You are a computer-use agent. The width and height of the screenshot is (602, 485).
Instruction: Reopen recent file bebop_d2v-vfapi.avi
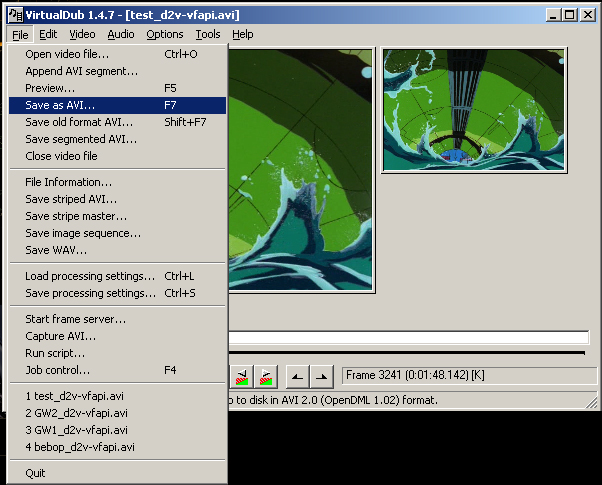tap(117, 447)
